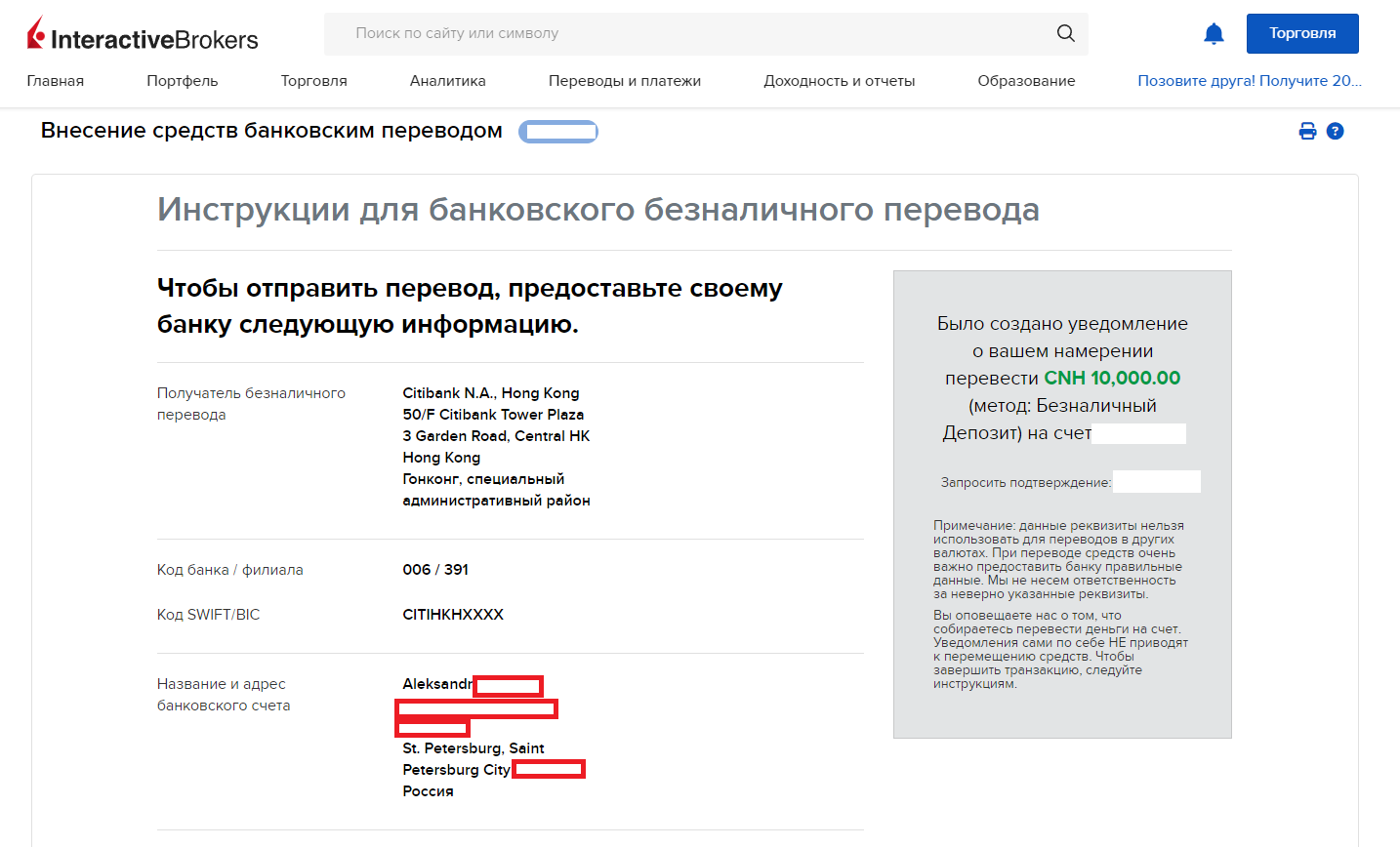The height and width of the screenshot is (847, 1400).
Task: Click the Interactive Brokers logo
Action: tap(143, 35)
